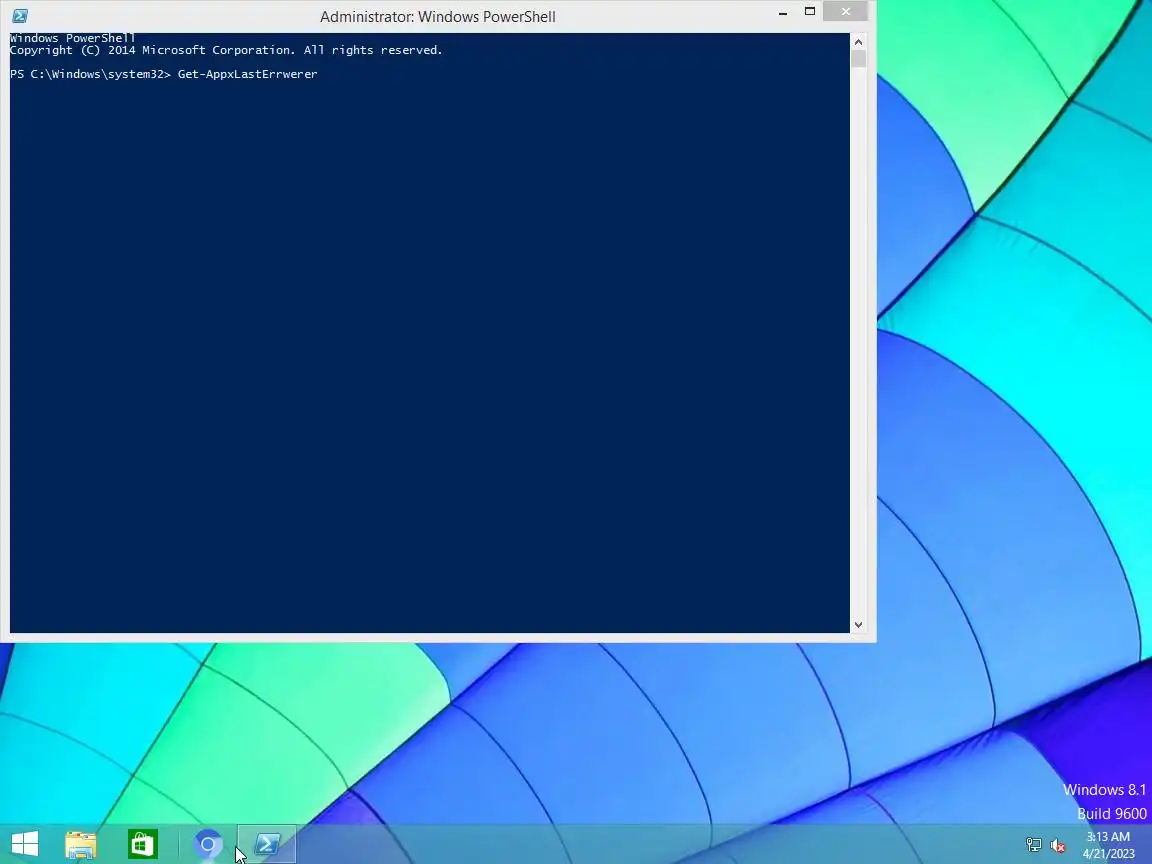Open the Chromium browser taskbar icon
Screen dimensions: 1152x864
coord(207,844)
